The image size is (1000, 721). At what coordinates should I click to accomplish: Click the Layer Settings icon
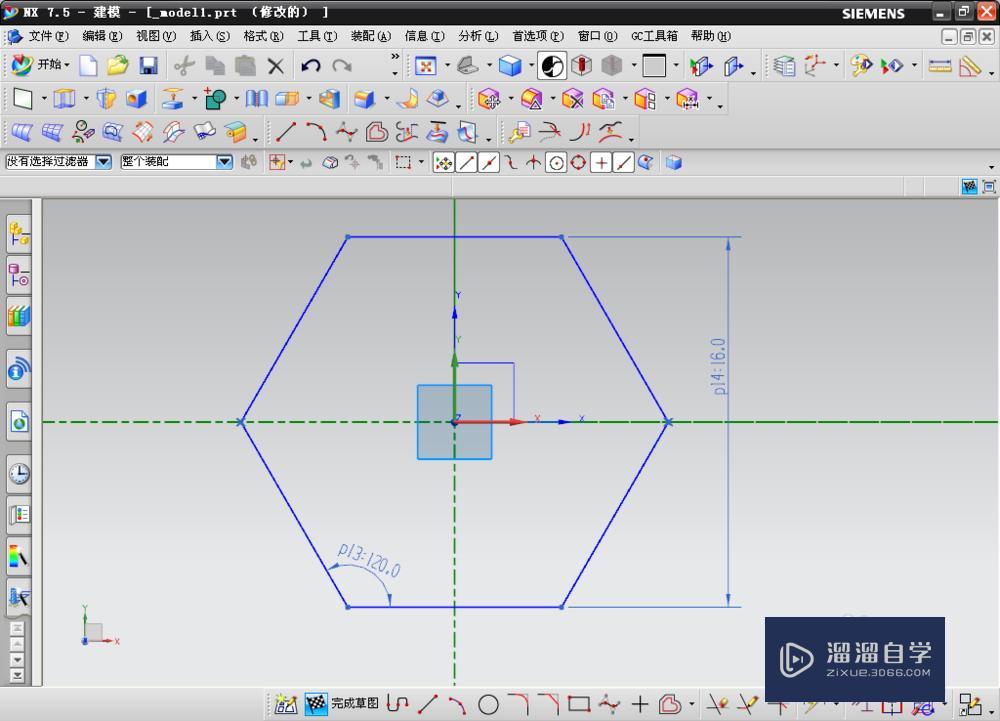coord(784,65)
